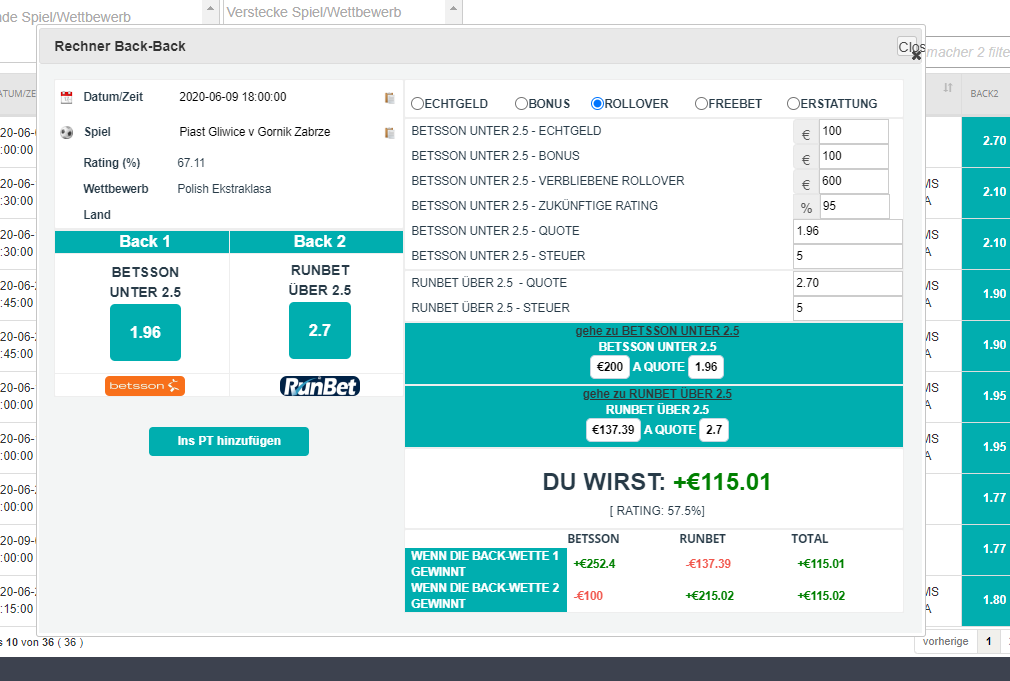Click the Betsson Echtgeld amount field
The image size is (1010, 681).
pyautogui.click(x=853, y=131)
